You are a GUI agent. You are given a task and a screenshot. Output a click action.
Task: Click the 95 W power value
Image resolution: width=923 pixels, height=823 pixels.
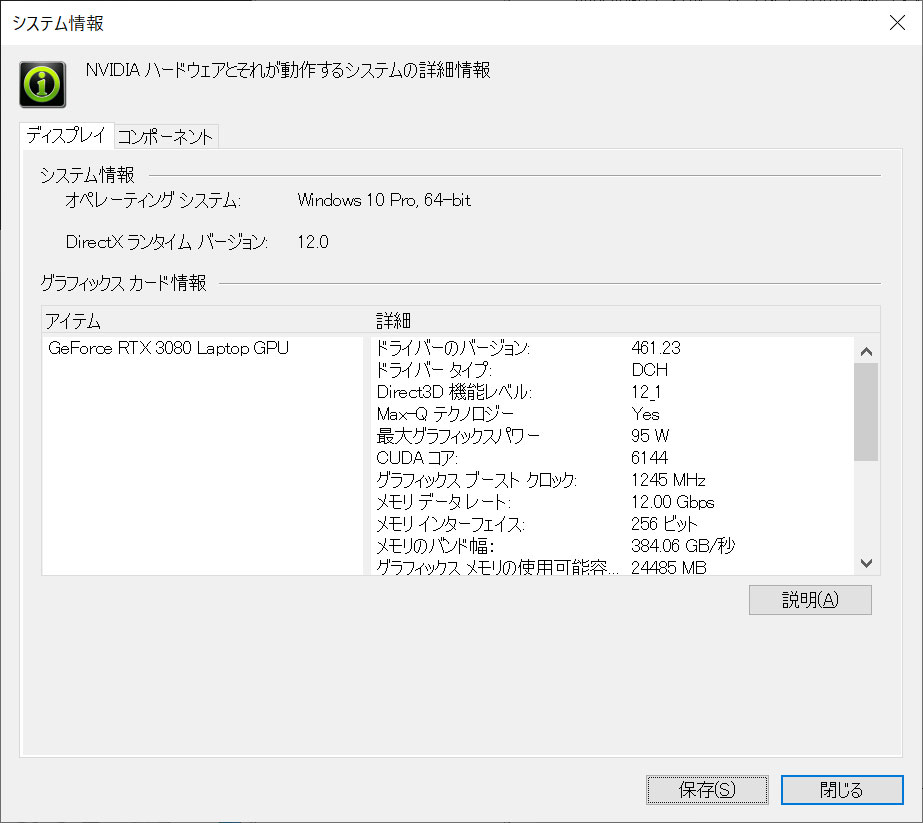tap(650, 436)
